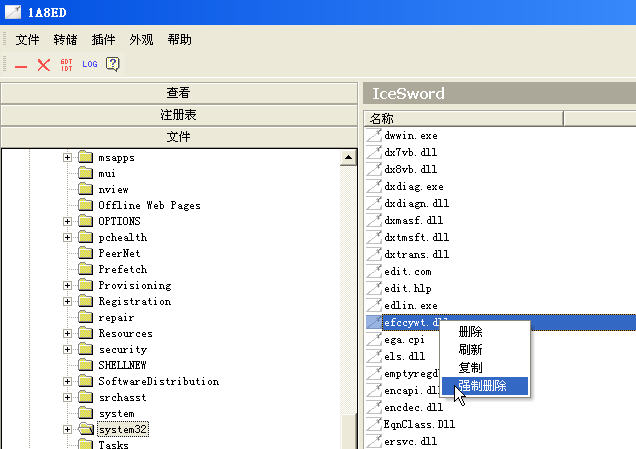The width and height of the screenshot is (636, 449).
Task: Select the file edlin.exe
Action: (x=410, y=305)
